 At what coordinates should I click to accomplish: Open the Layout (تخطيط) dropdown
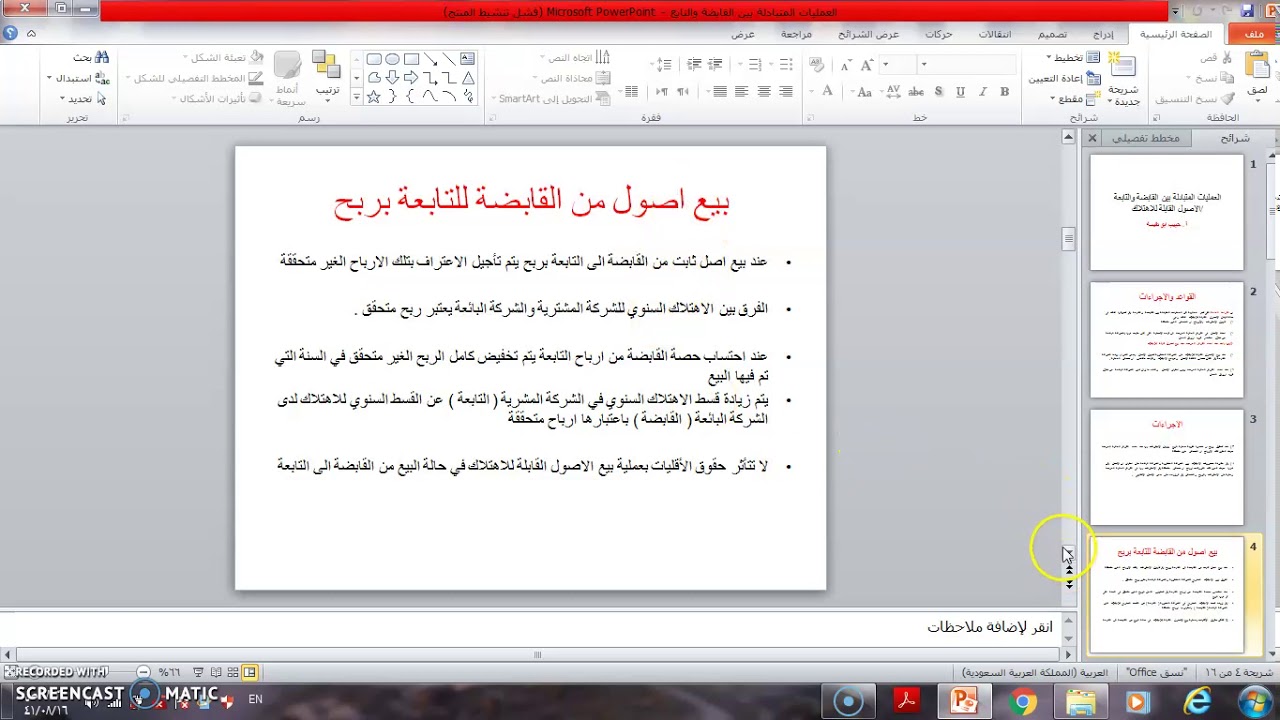(x=1071, y=58)
